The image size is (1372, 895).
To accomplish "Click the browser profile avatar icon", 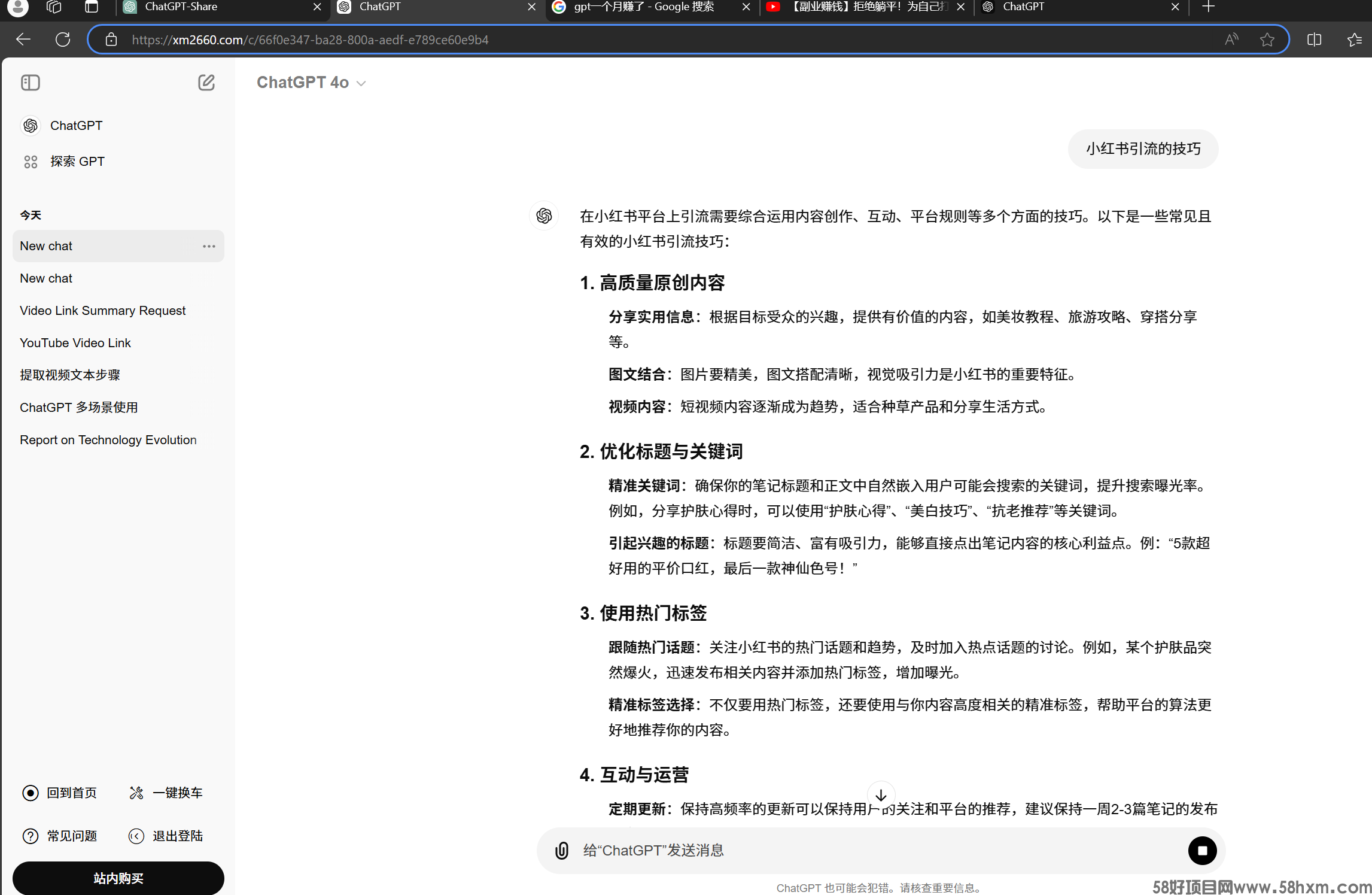I will 18,7.
